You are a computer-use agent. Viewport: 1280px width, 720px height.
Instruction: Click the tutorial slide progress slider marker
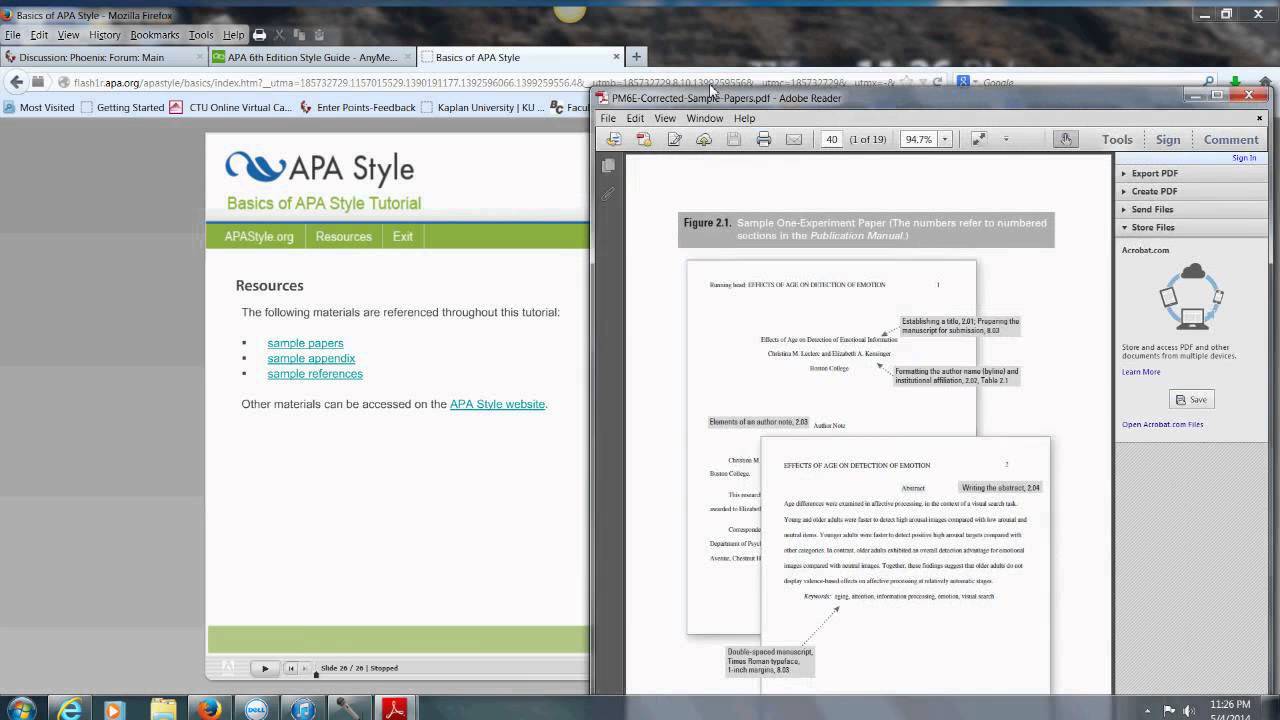(316, 675)
